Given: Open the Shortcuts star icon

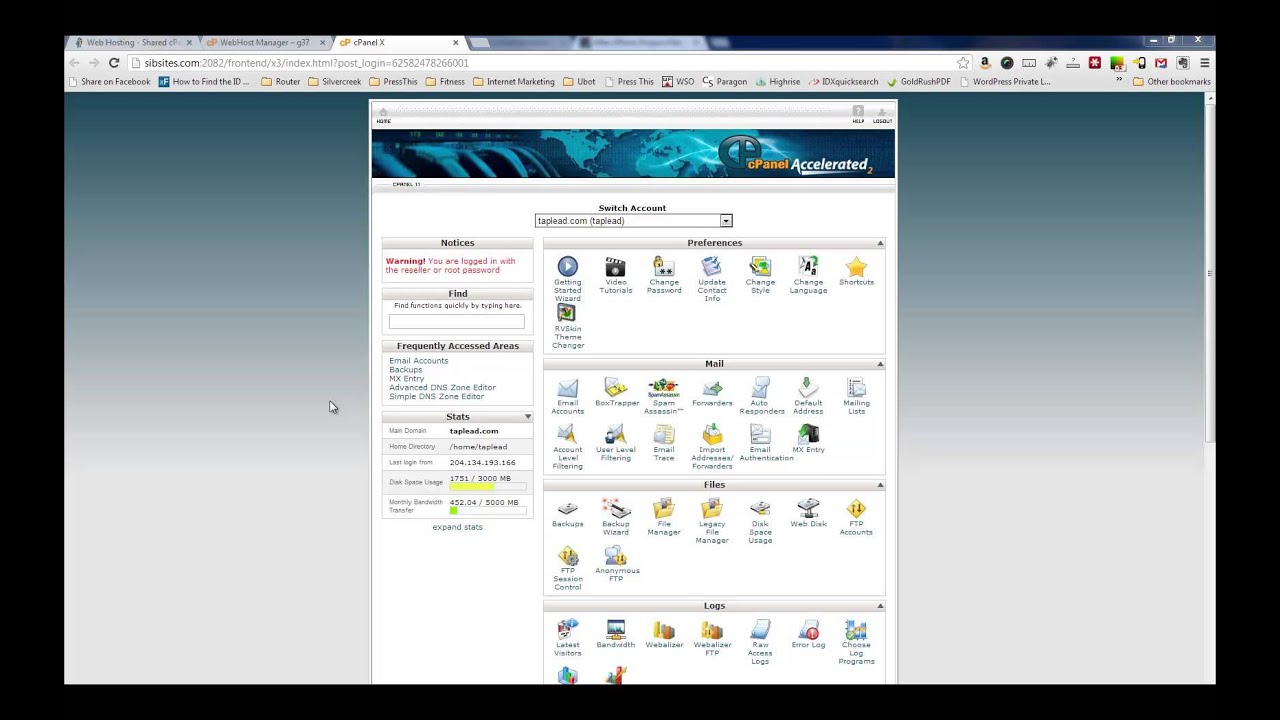Looking at the screenshot, I should pos(856,267).
